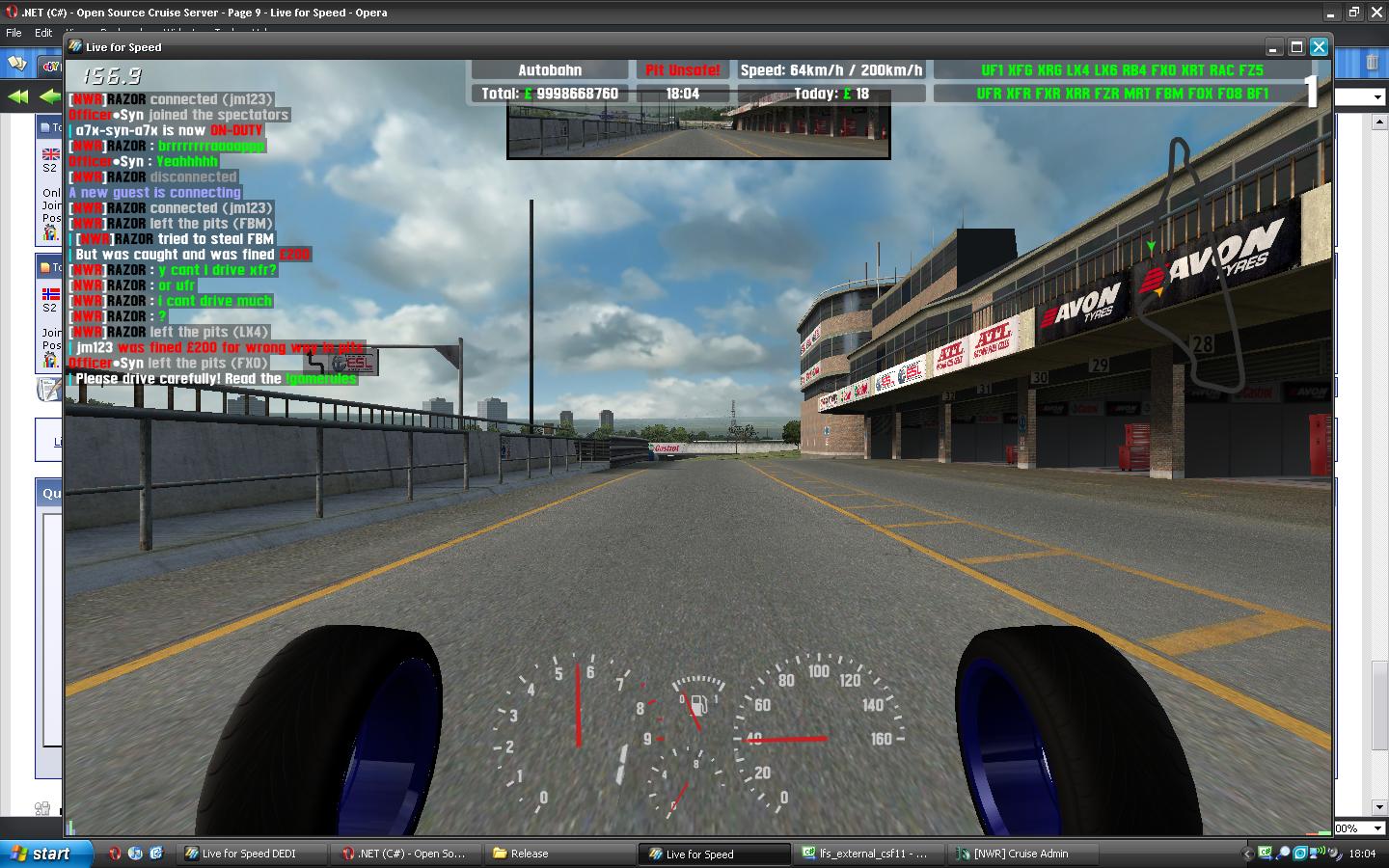
Task: Click the Autobahn location button
Action: pos(550,70)
